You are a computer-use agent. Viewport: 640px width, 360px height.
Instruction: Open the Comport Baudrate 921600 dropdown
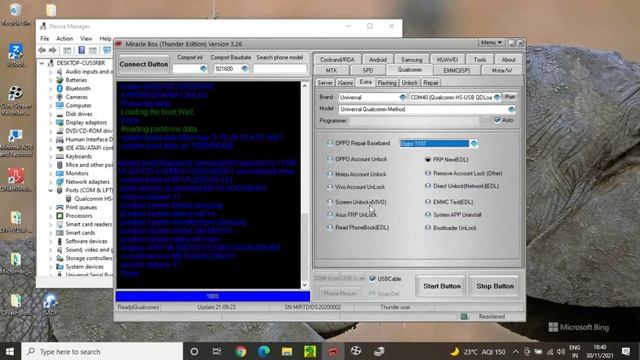pos(244,69)
